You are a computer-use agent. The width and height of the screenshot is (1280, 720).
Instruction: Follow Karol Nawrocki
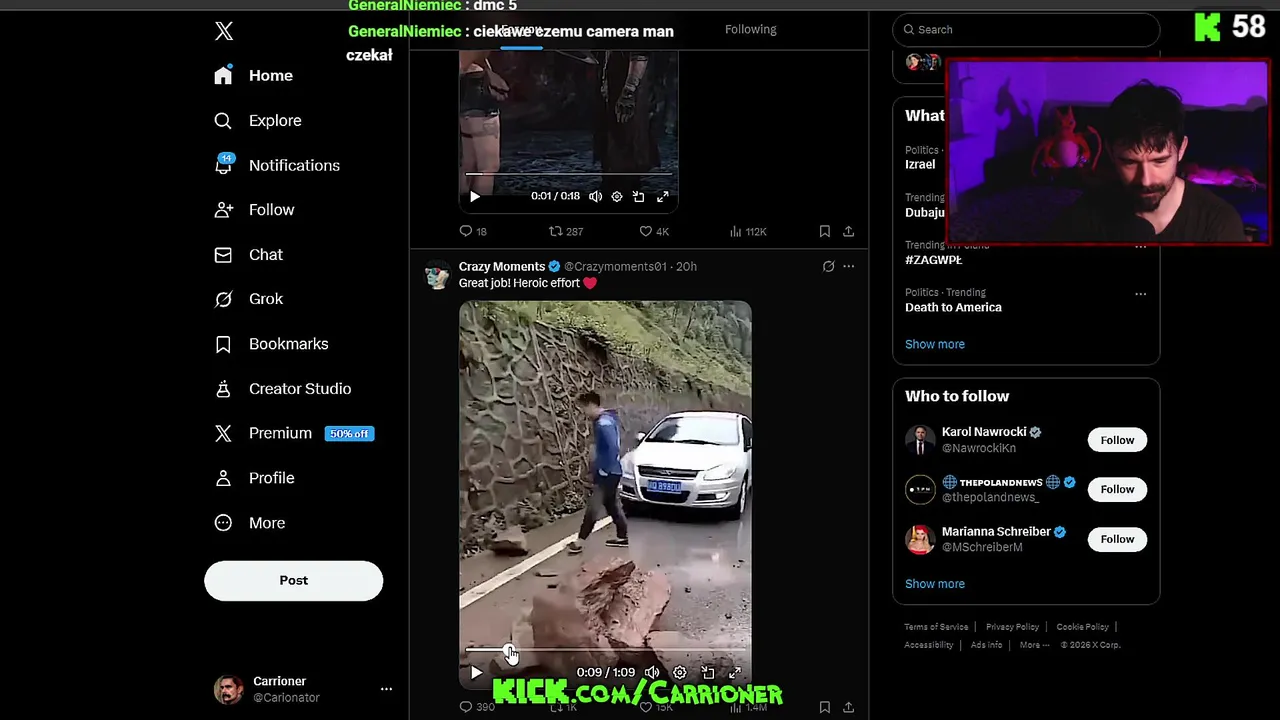pyautogui.click(x=1117, y=440)
